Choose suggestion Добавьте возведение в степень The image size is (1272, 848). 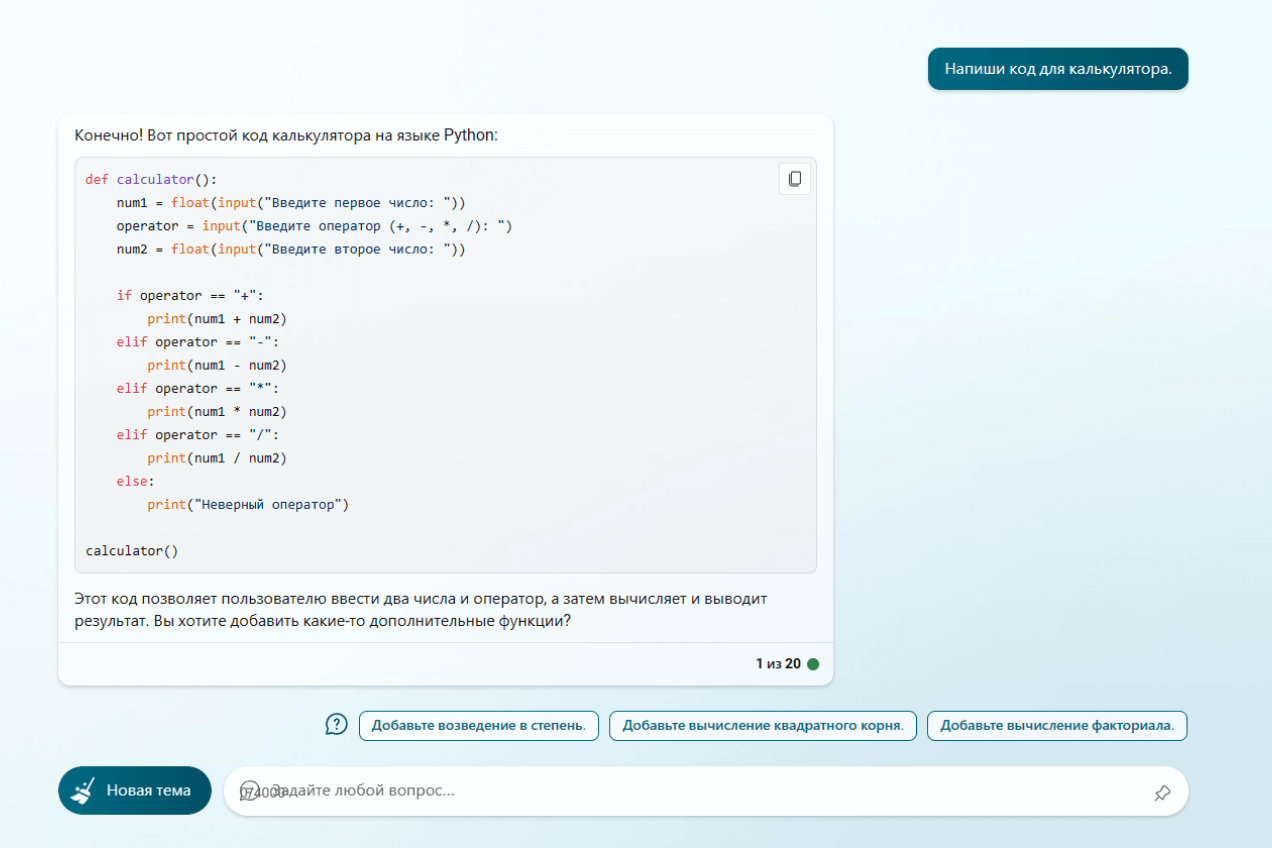(478, 725)
